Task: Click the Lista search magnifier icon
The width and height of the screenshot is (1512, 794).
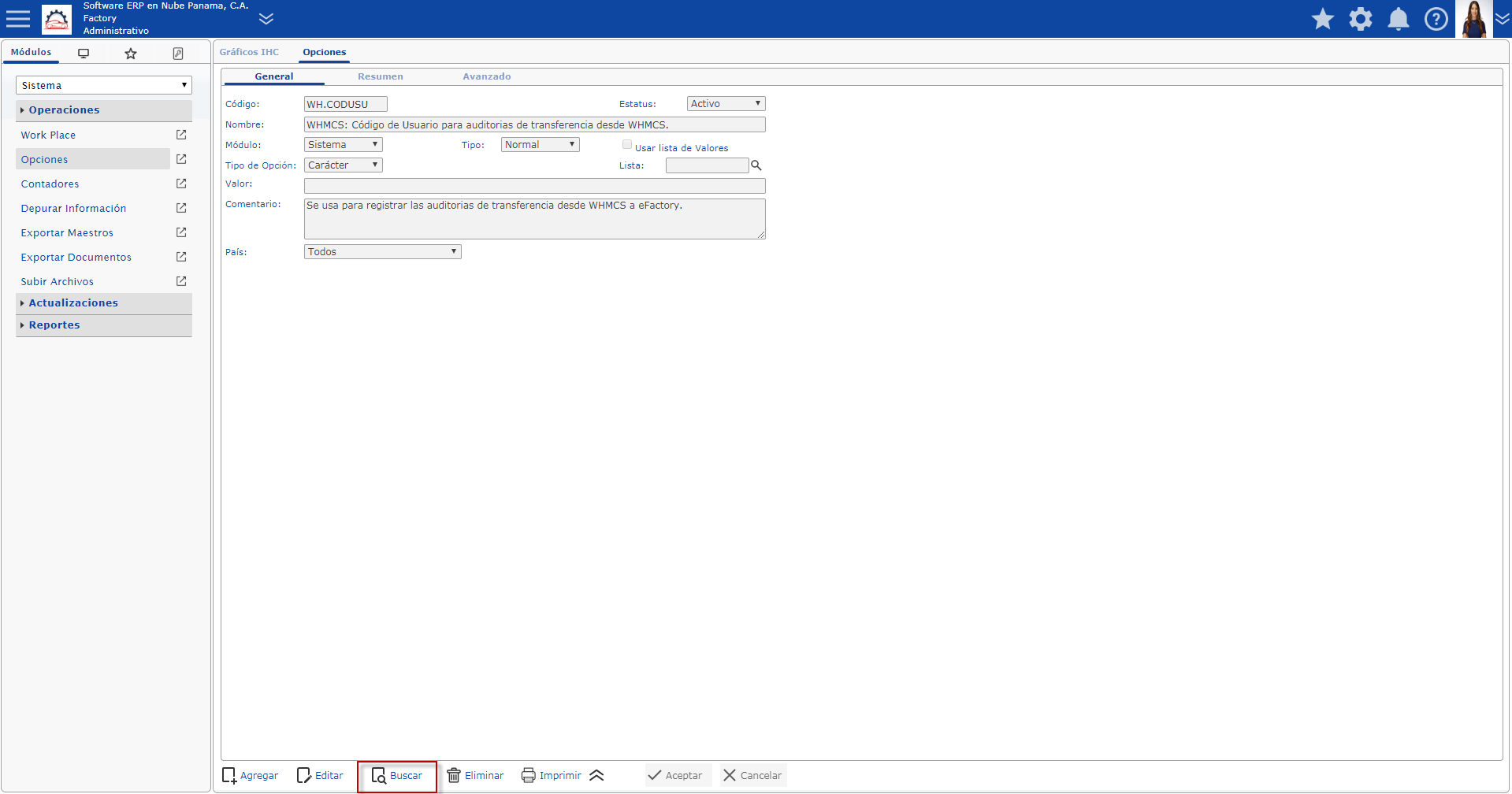Action: (756, 165)
